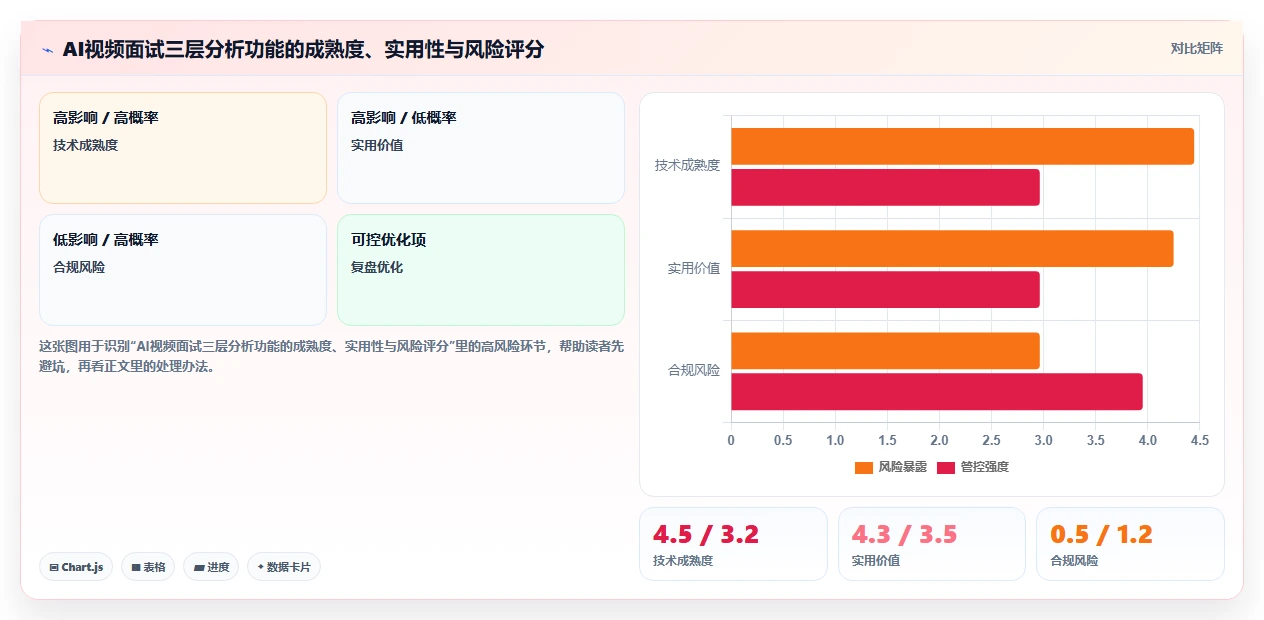Click the 表格 tag chip

click(x=148, y=567)
